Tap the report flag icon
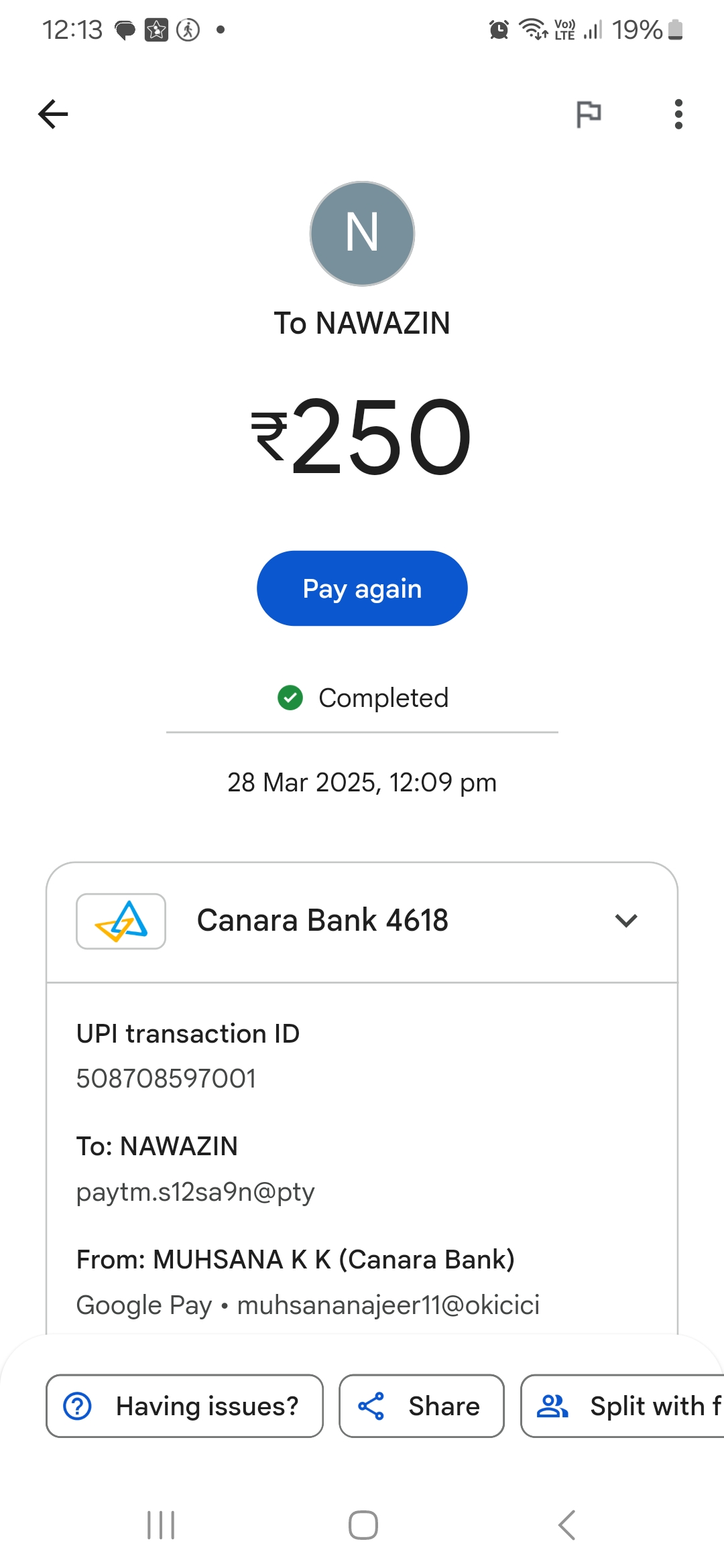The width and height of the screenshot is (724, 1568). pyautogui.click(x=589, y=114)
